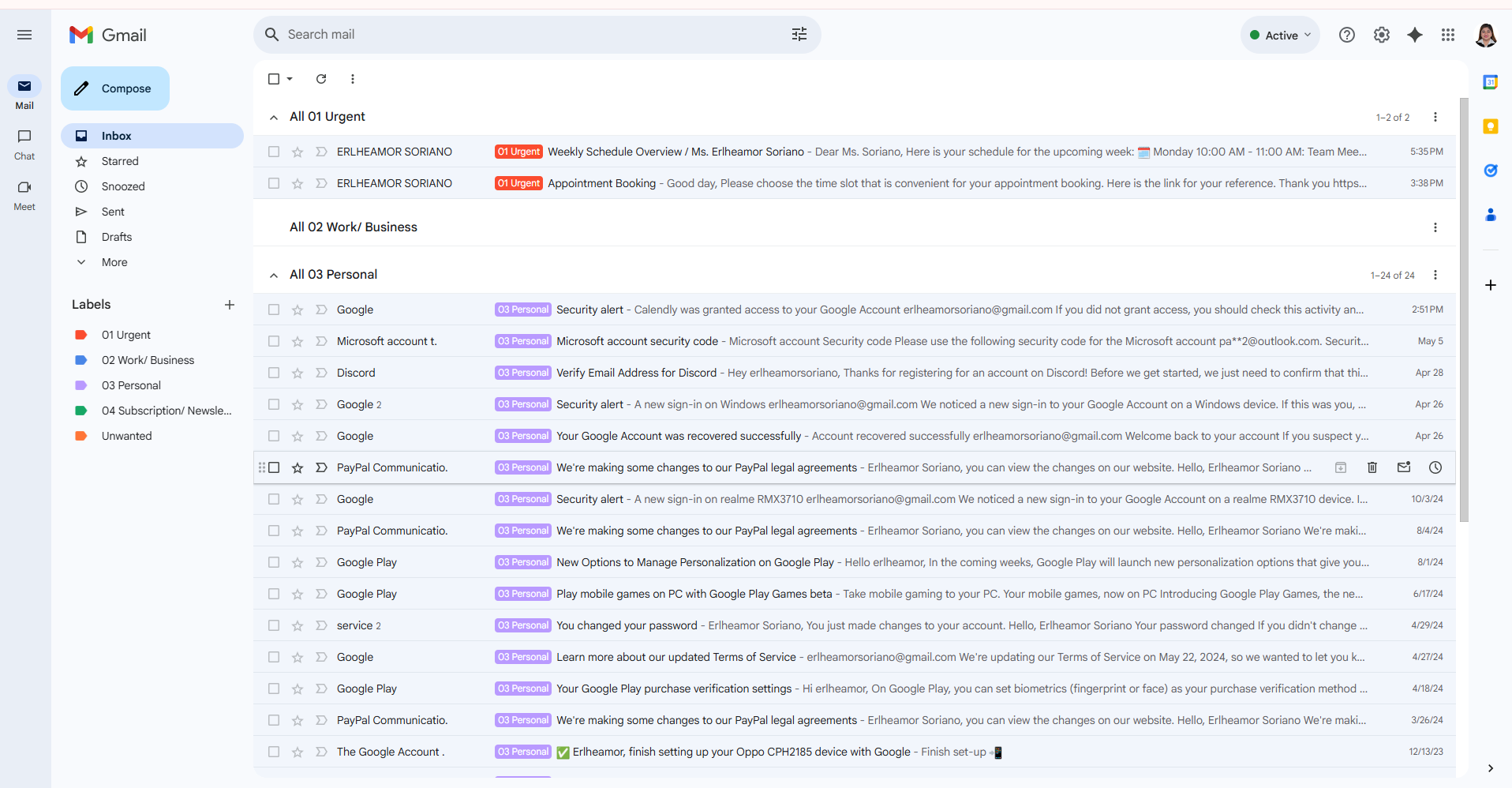Screen dimensions: 1512x788
Task: Select the Weekly Schedule Overview email checkbox
Action: pyautogui.click(x=274, y=152)
